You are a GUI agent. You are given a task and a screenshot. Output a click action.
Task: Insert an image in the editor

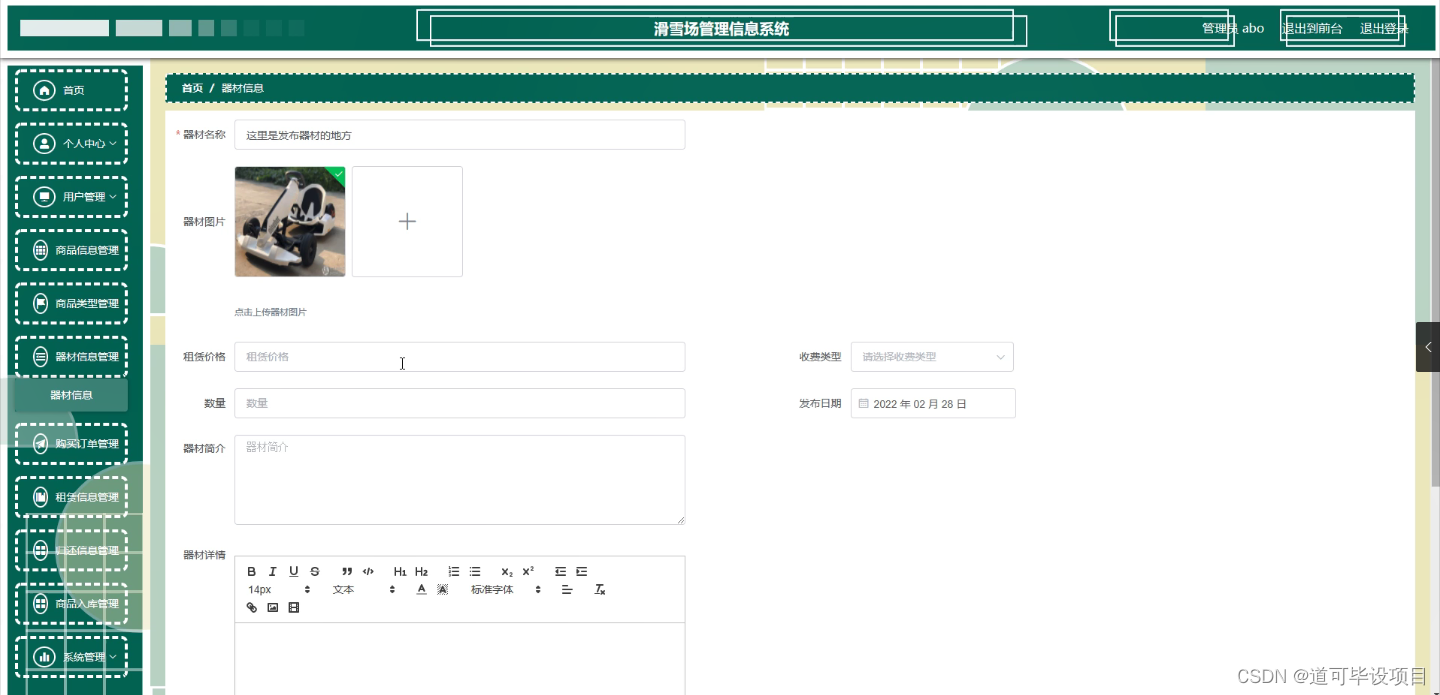(272, 608)
